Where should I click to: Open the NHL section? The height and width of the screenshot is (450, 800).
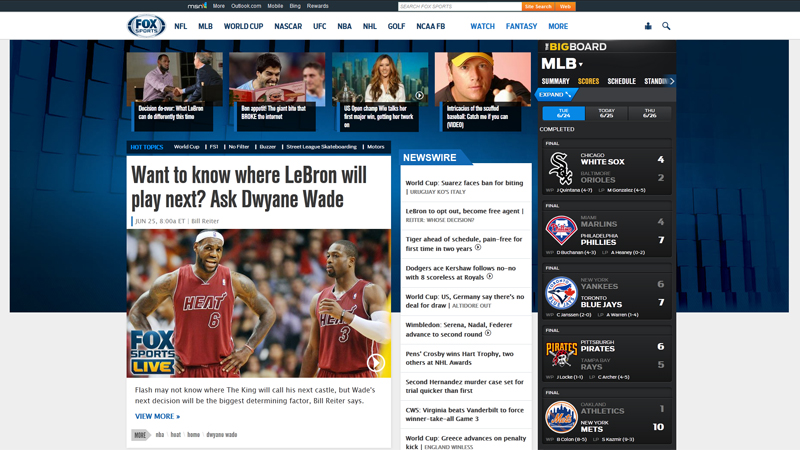coord(369,26)
